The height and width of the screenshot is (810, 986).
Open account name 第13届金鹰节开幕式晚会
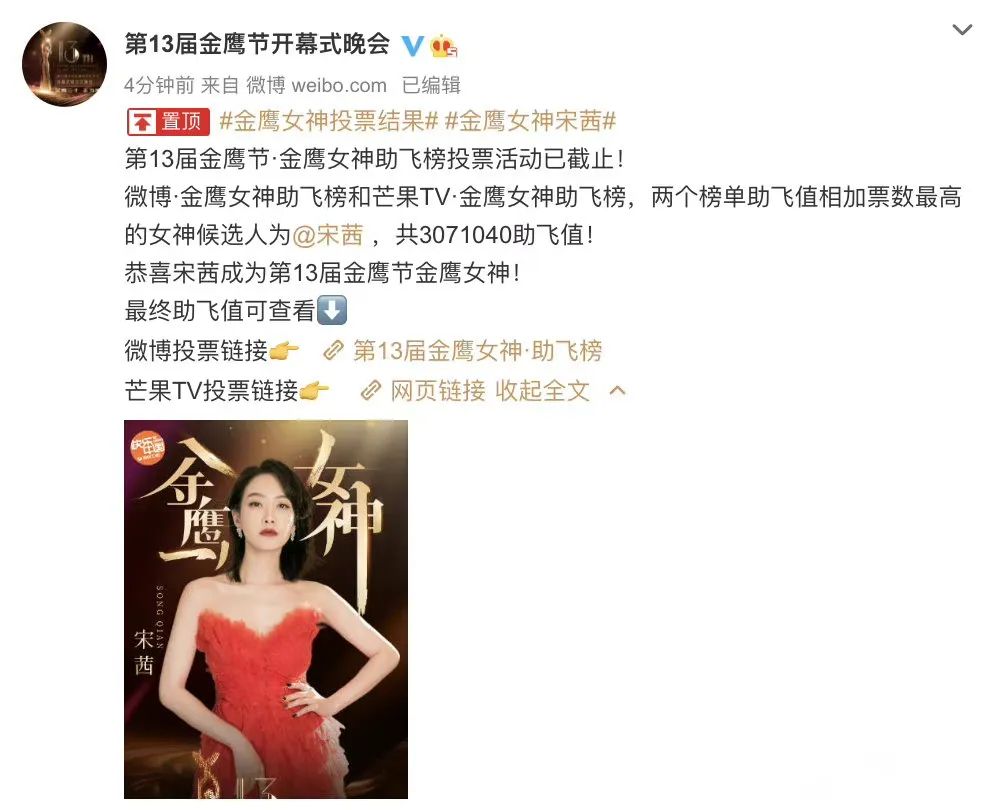pyautogui.click(x=257, y=44)
